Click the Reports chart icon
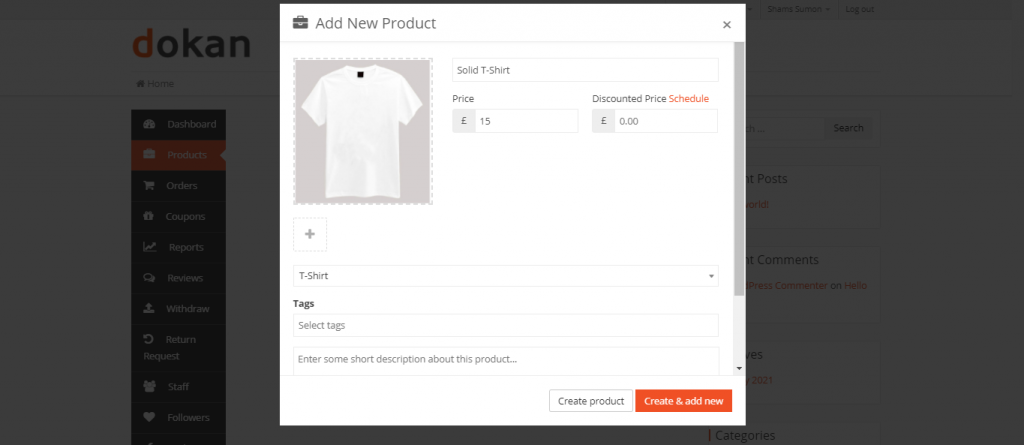Screen dimensions: 1024x445 click(150, 247)
